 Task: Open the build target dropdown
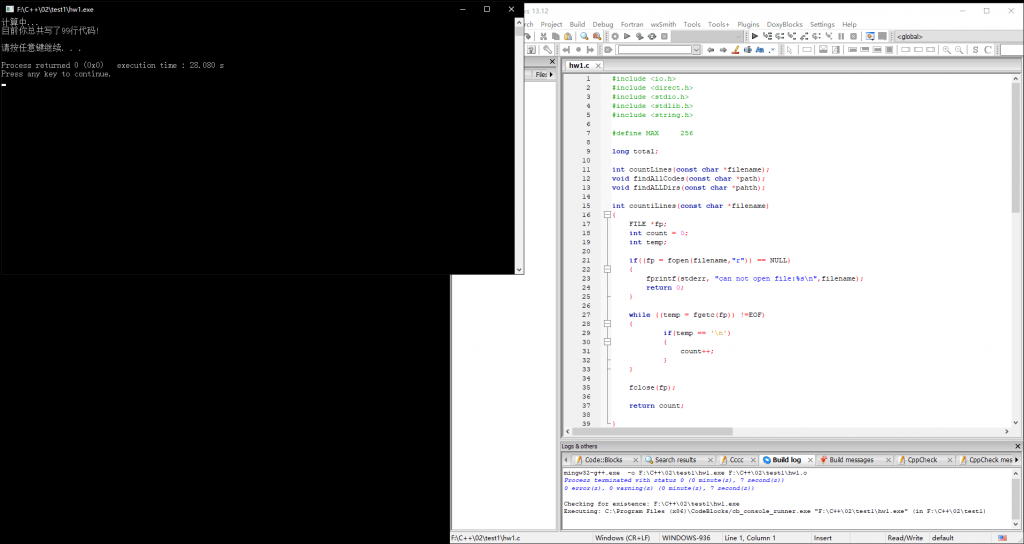coord(707,36)
